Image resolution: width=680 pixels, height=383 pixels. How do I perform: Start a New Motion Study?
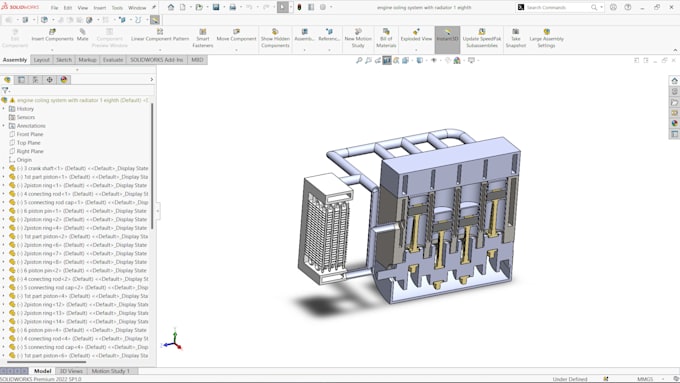tap(358, 38)
